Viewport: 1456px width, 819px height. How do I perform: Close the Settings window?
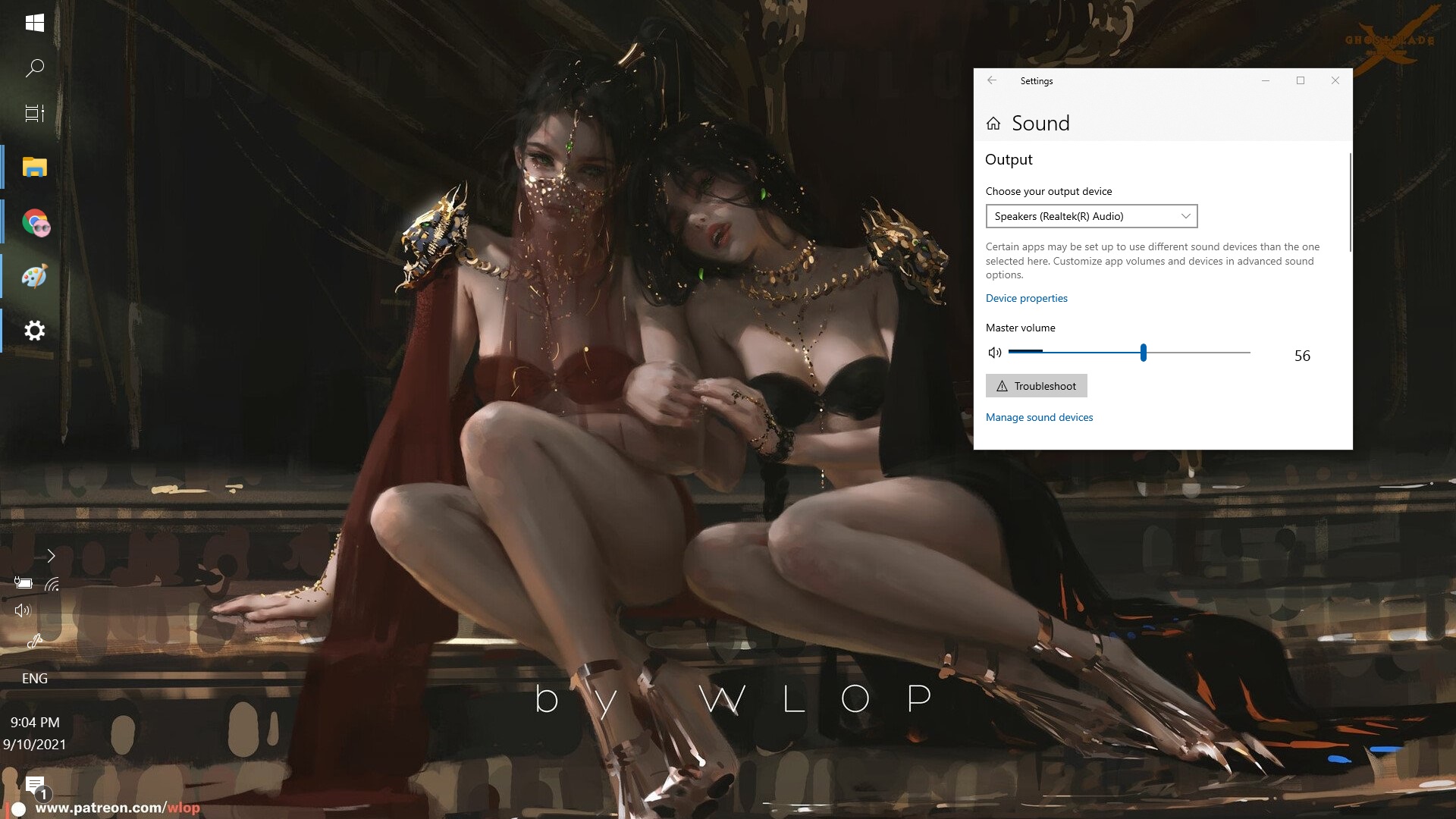(x=1335, y=80)
